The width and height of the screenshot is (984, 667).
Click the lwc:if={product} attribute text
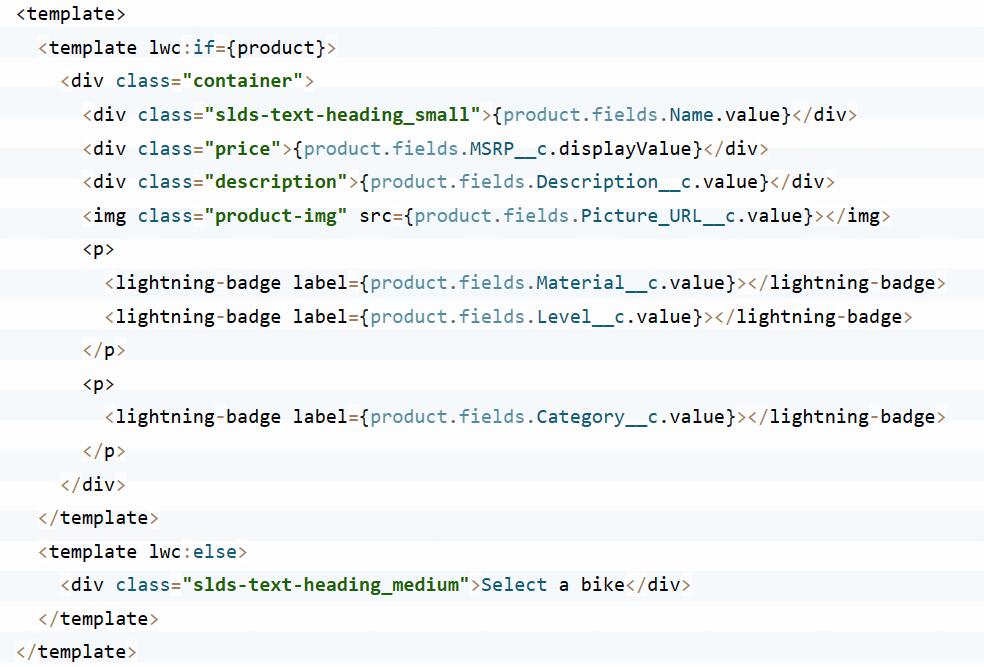pyautogui.click(x=237, y=48)
